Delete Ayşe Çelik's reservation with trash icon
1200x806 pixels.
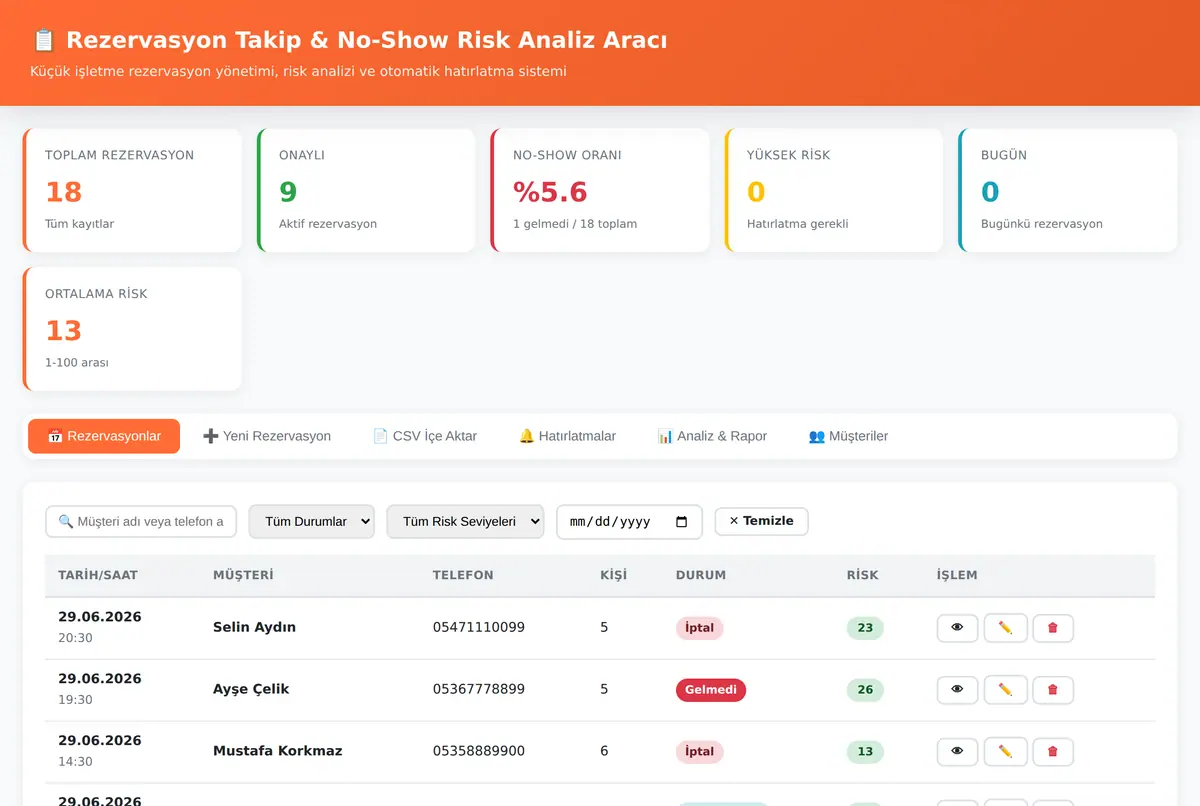pos(1053,690)
